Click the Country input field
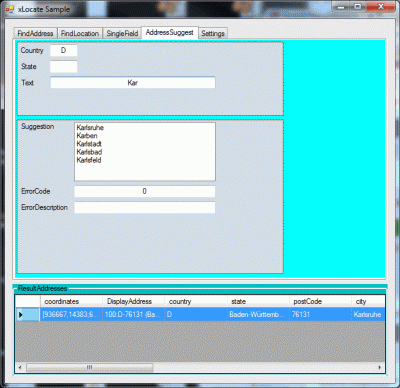 point(63,51)
